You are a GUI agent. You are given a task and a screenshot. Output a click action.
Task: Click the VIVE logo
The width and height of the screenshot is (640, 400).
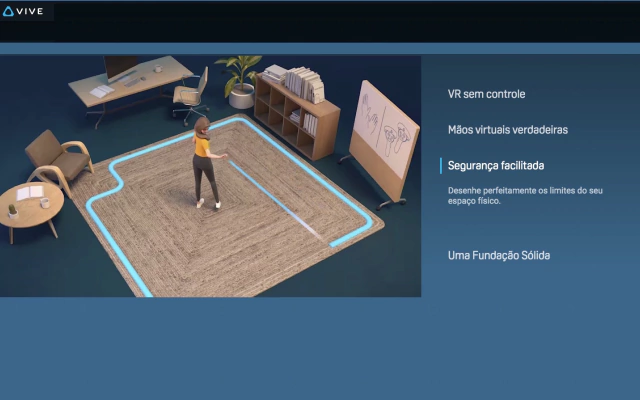click(23, 11)
